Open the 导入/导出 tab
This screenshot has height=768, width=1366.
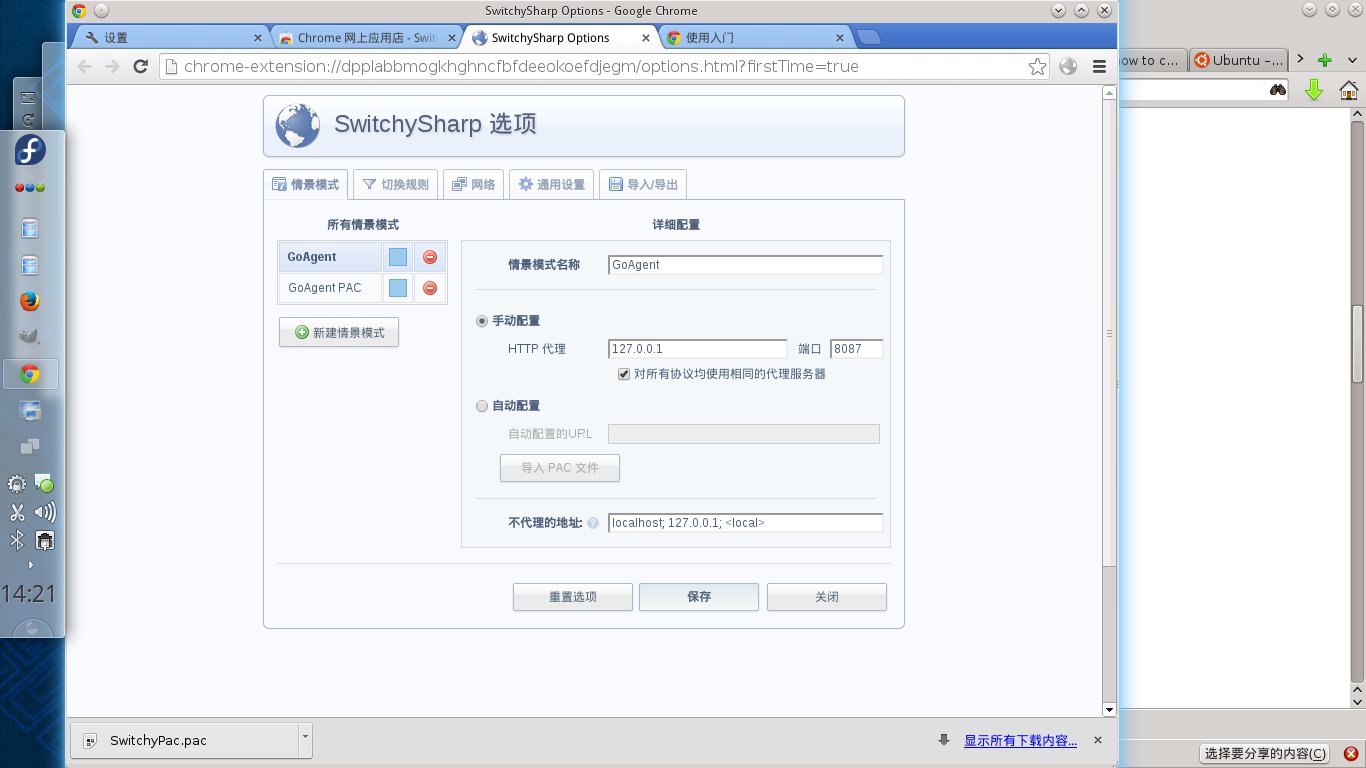tap(643, 185)
